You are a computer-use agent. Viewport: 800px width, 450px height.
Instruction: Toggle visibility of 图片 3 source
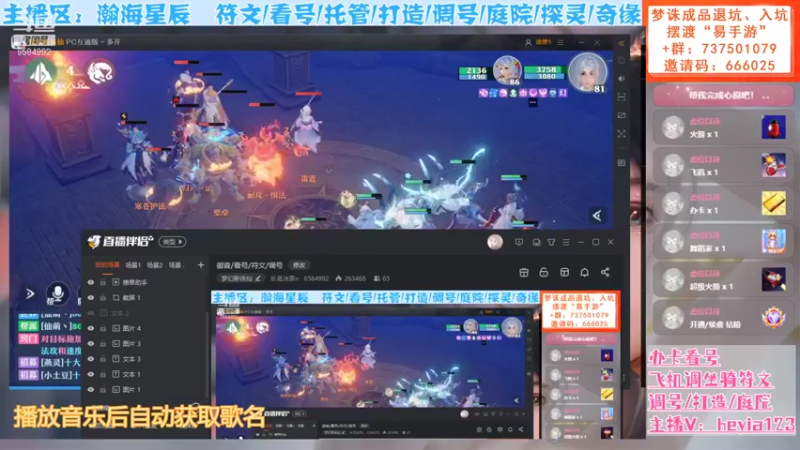91,343
